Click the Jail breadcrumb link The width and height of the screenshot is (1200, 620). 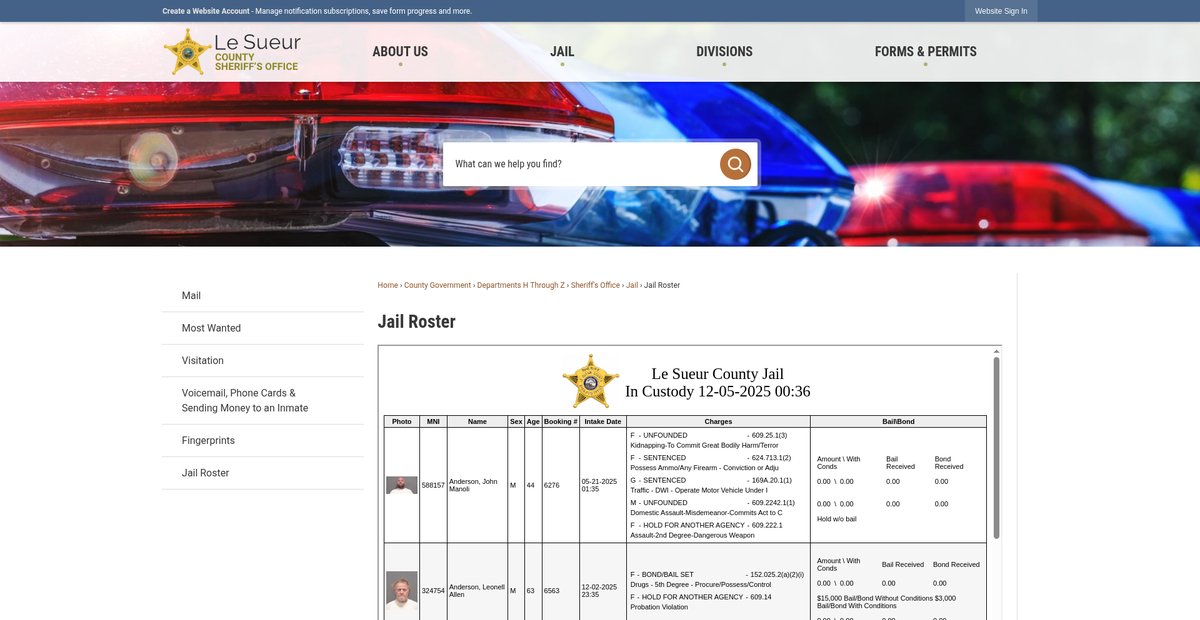[632, 285]
